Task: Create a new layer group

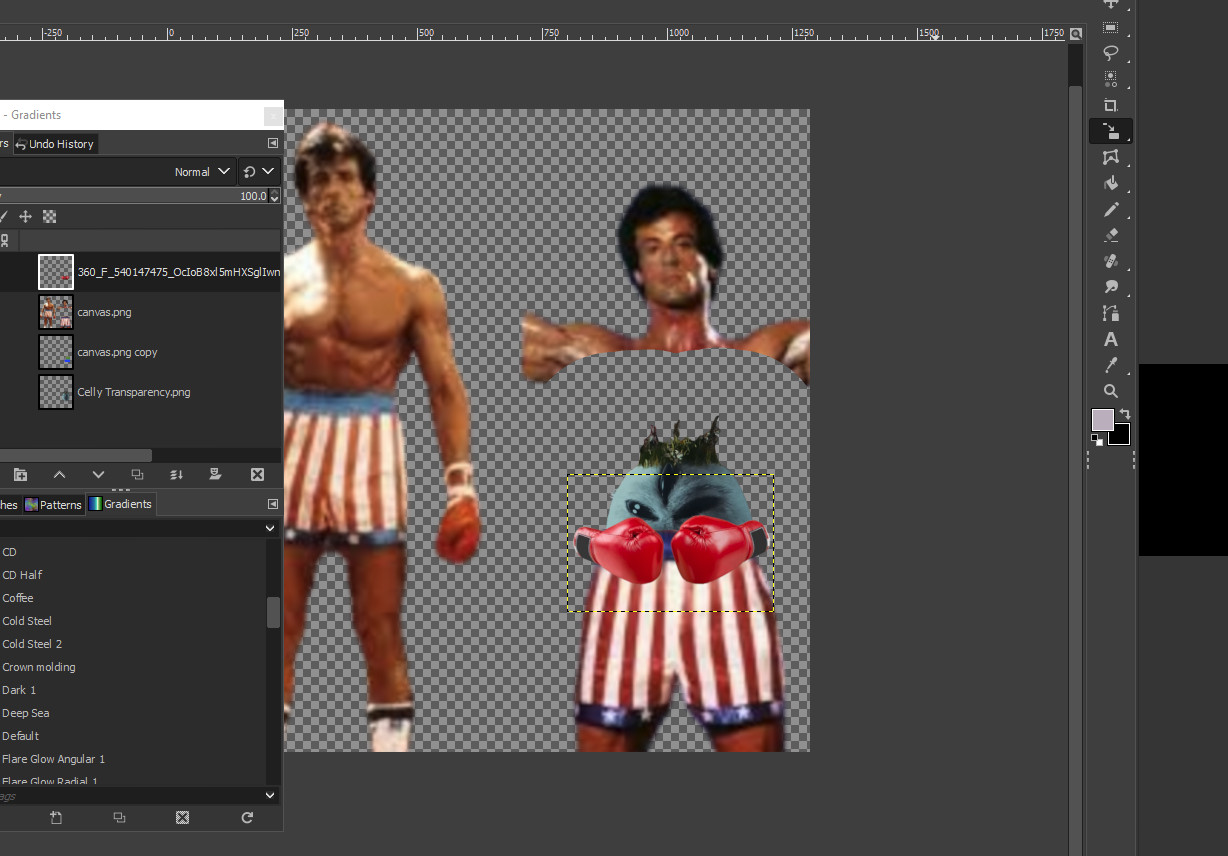Action: click(20, 474)
